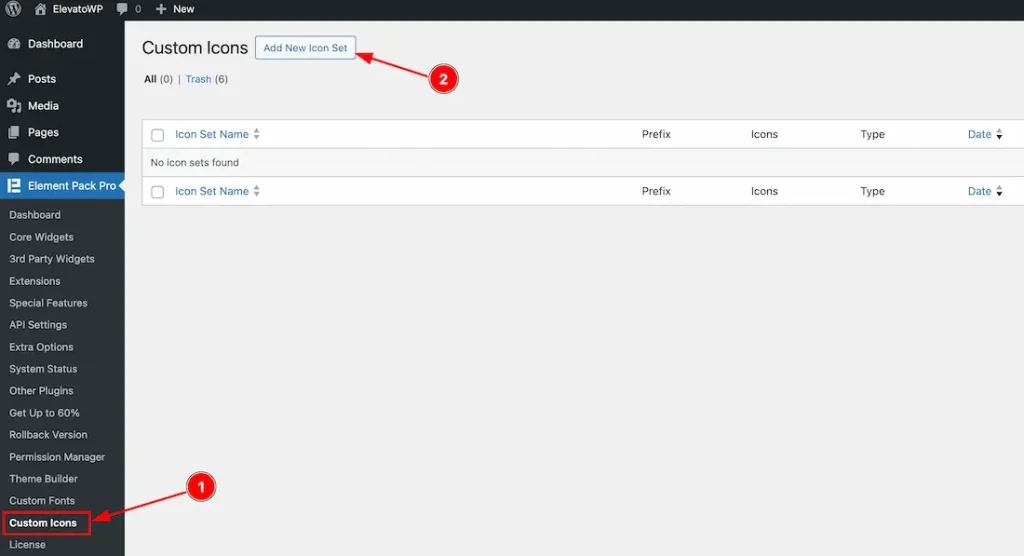
Task: Show All icon sets filter
Action: [150, 79]
